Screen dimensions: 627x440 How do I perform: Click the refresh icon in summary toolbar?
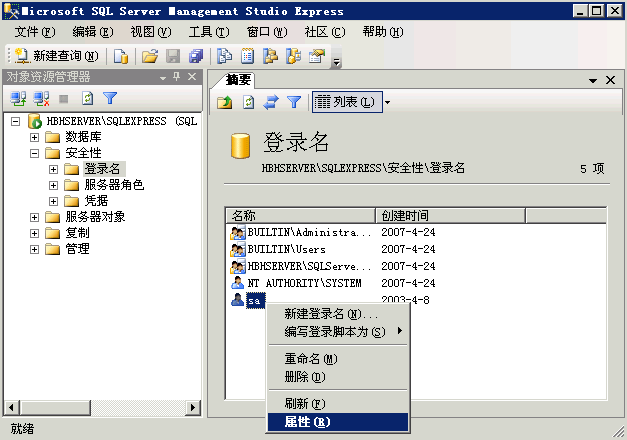point(248,102)
